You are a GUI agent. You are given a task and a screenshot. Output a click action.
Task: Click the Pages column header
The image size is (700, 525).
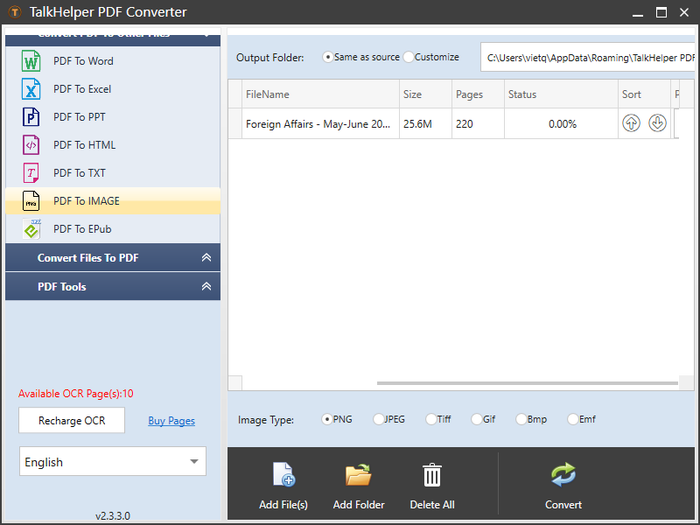(478, 94)
